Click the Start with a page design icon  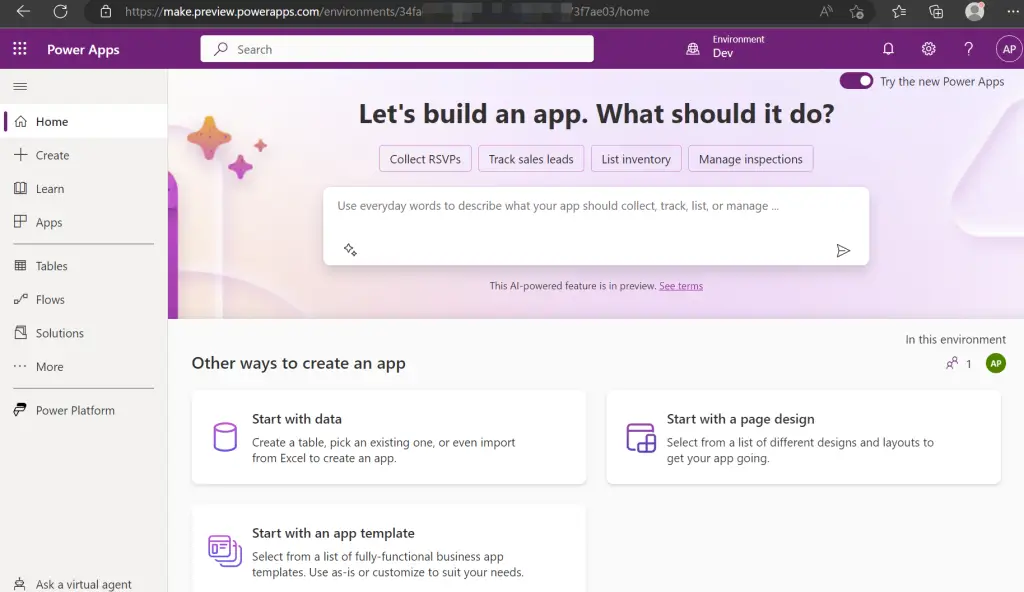coord(641,438)
